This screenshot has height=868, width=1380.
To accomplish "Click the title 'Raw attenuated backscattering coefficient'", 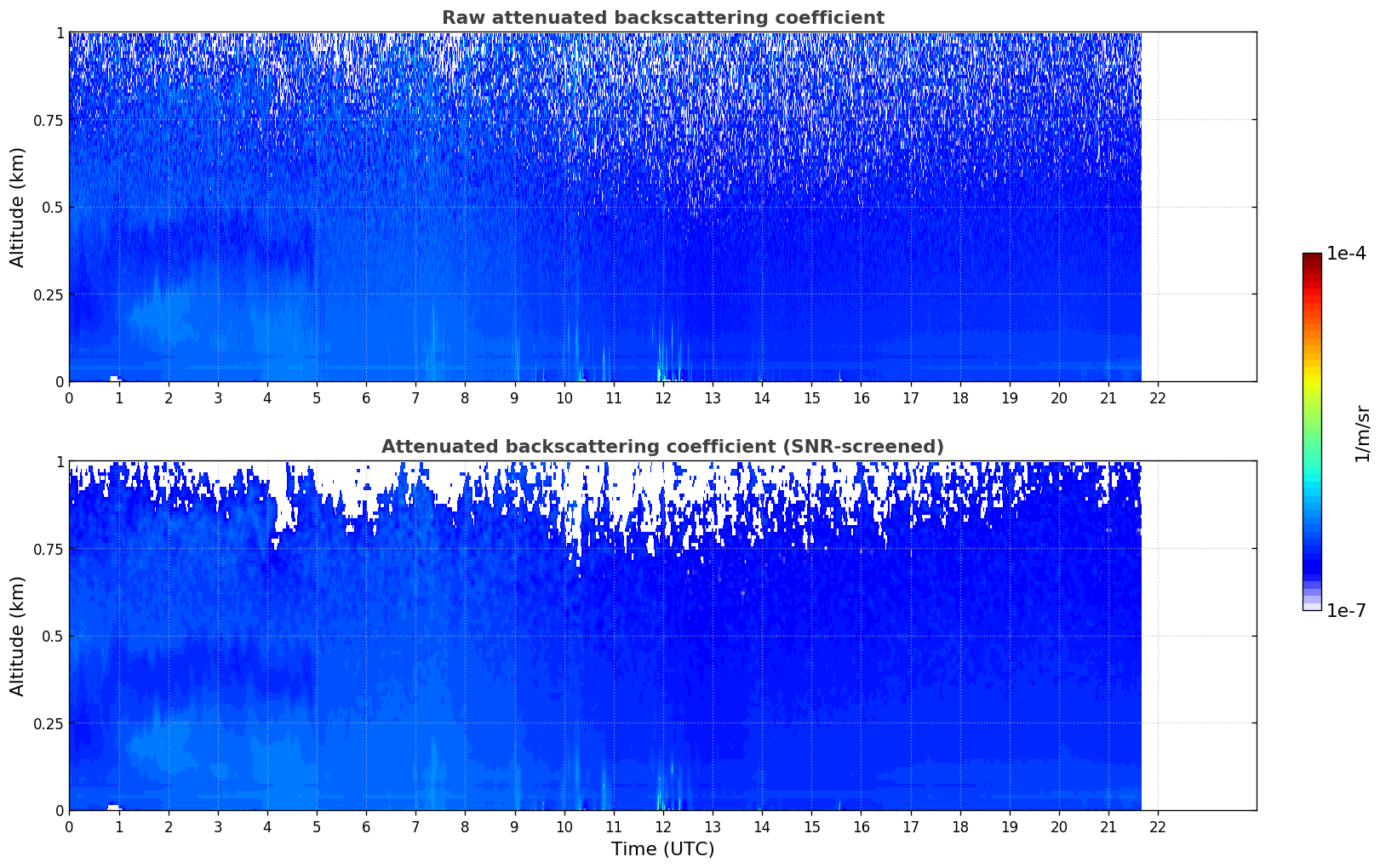I will tap(662, 18).
